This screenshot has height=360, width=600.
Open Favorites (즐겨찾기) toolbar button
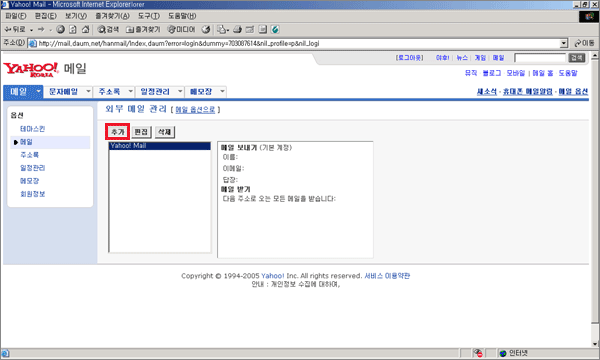point(143,29)
